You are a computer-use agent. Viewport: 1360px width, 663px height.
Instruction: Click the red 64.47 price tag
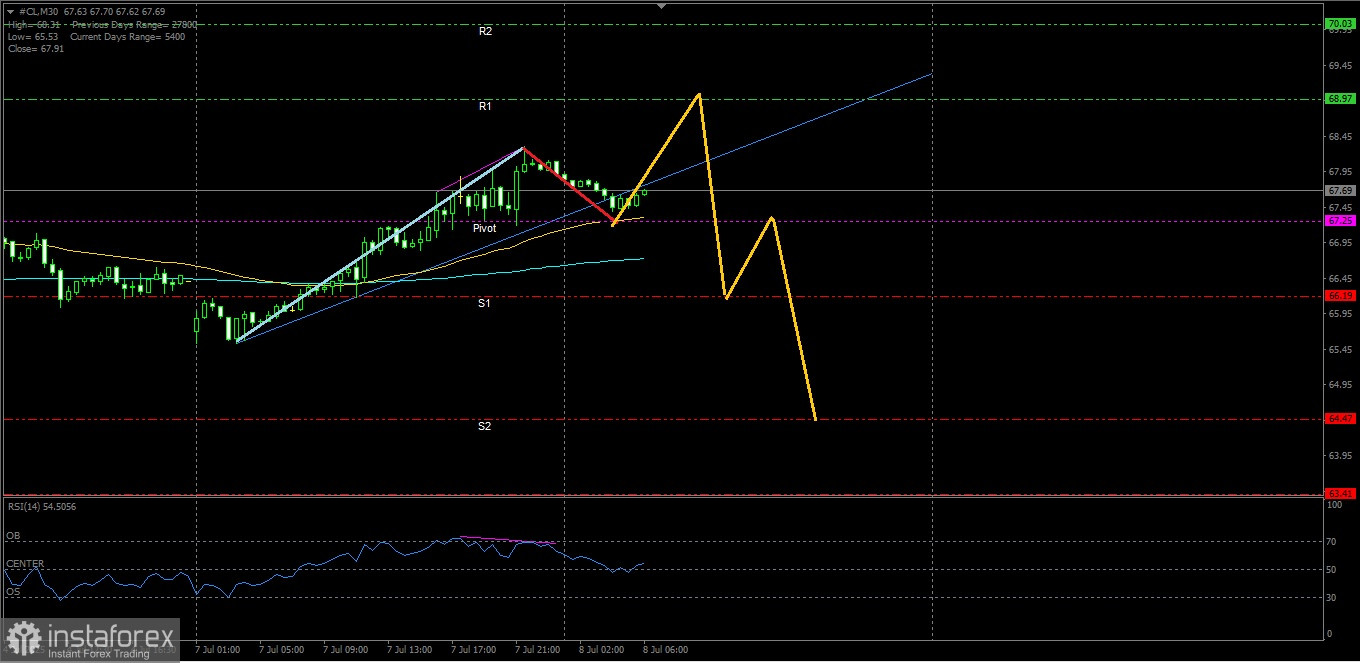[1339, 419]
